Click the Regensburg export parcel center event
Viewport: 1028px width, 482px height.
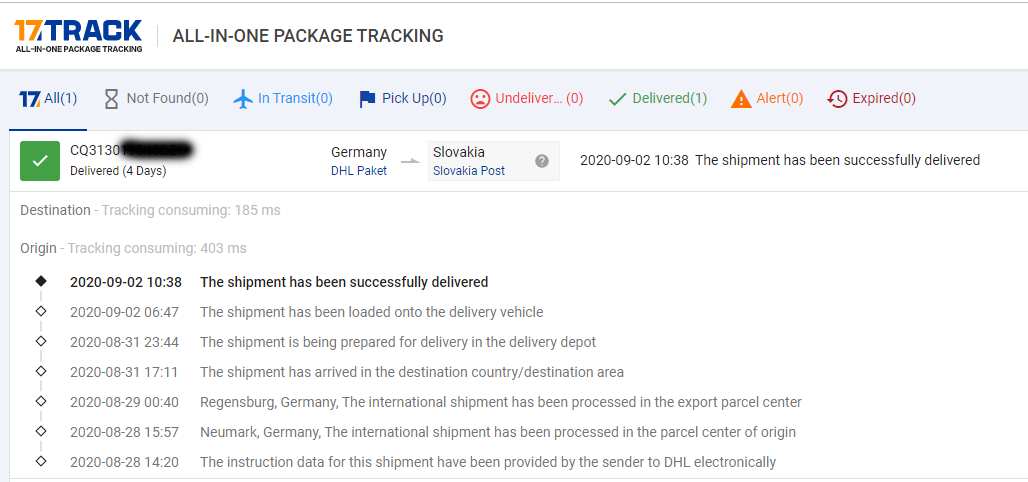pos(500,402)
